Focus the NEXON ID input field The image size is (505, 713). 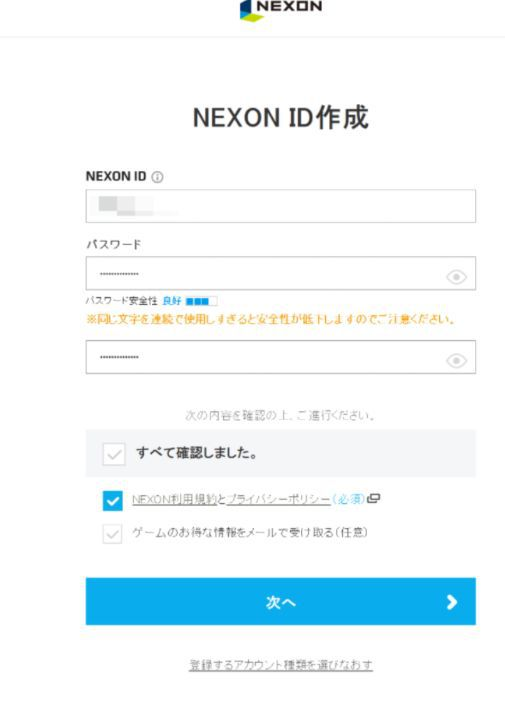tap(280, 206)
